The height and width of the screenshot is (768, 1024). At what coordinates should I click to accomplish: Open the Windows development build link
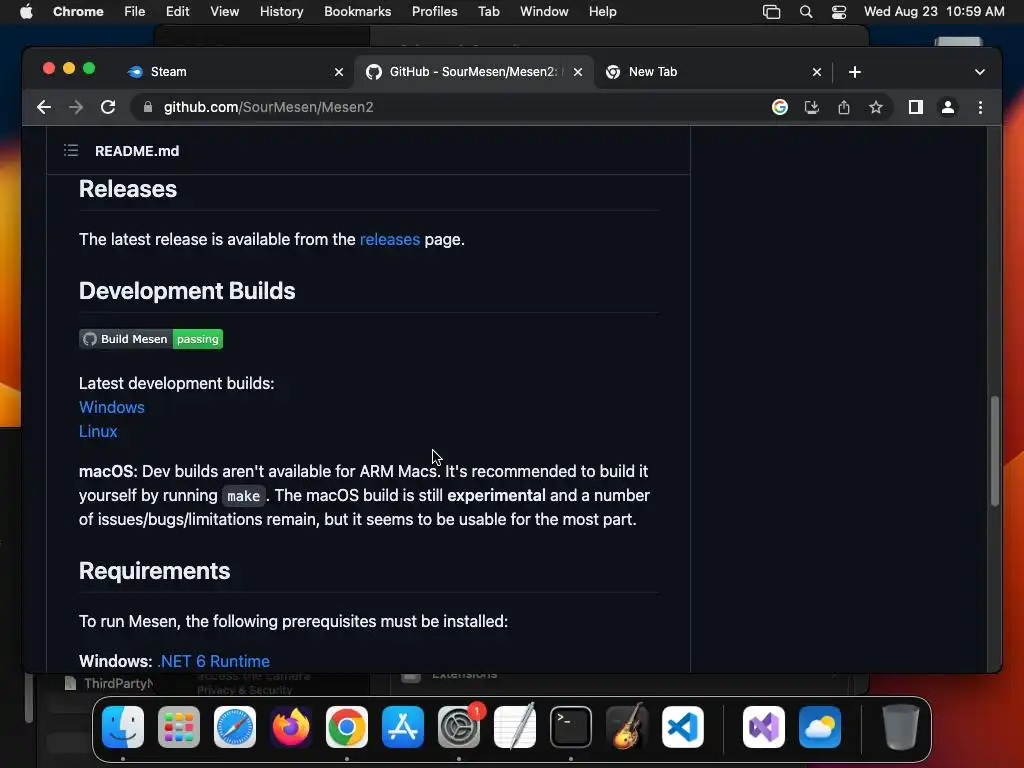[112, 408]
